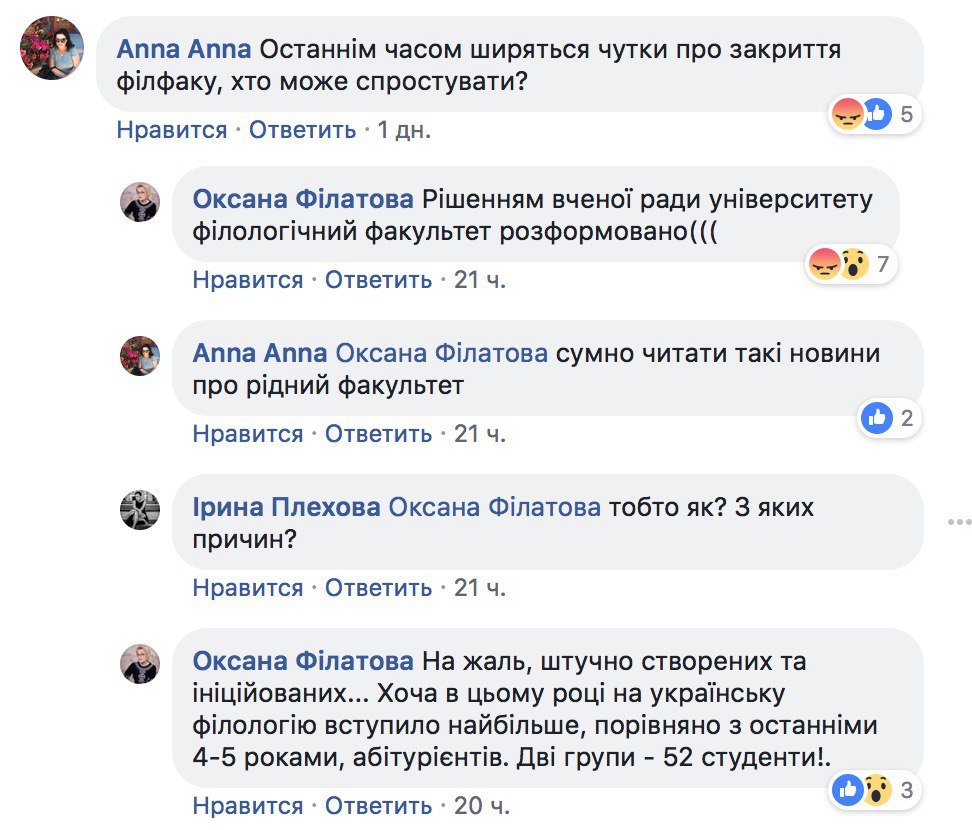Reply to comment сумно читати такі новини
The height and width of the screenshot is (830, 972).
378,434
